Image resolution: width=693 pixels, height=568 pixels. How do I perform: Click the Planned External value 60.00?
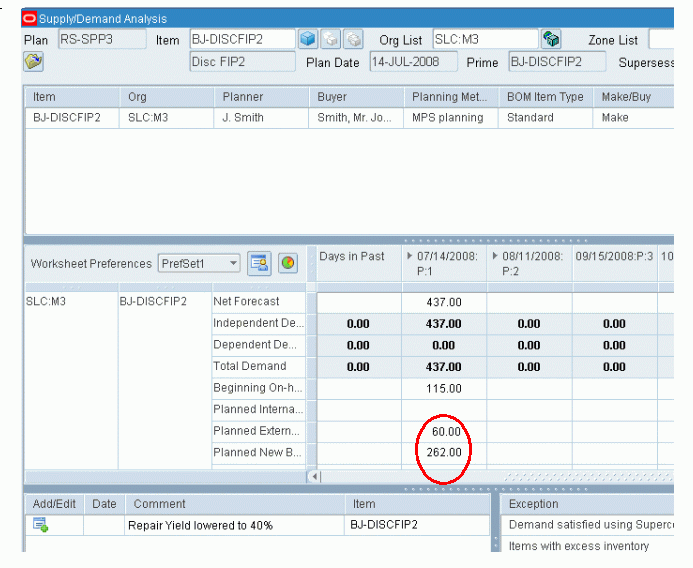pos(444,432)
